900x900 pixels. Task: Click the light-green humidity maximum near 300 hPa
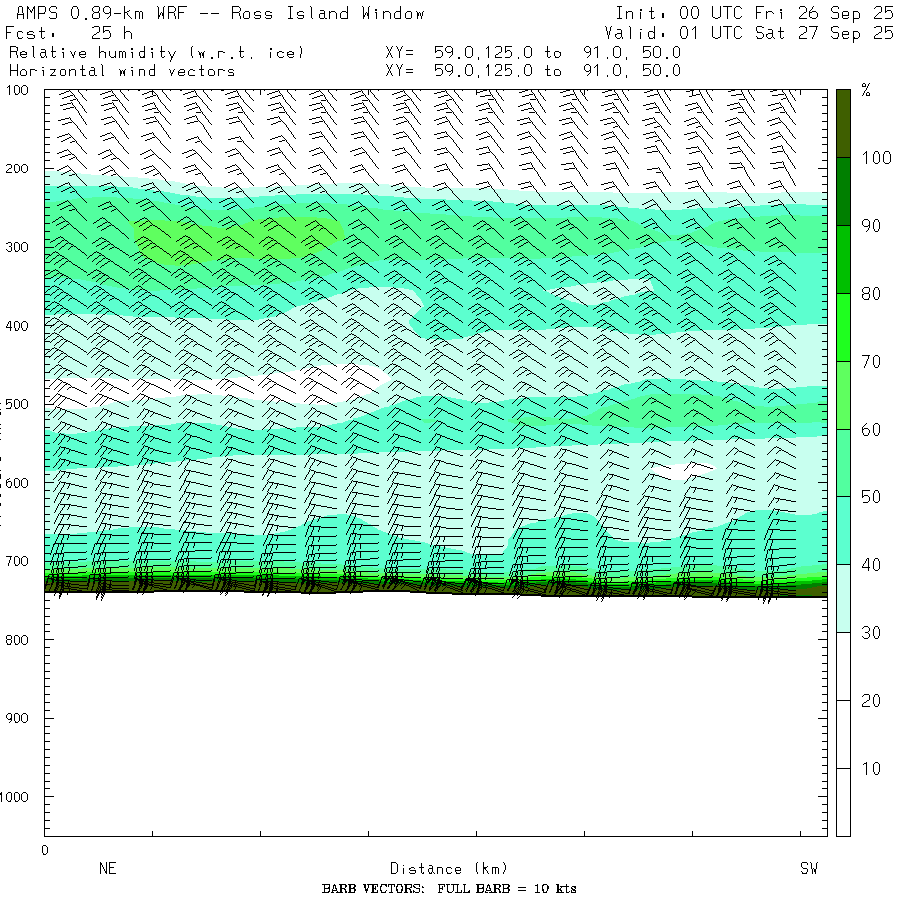point(235,240)
